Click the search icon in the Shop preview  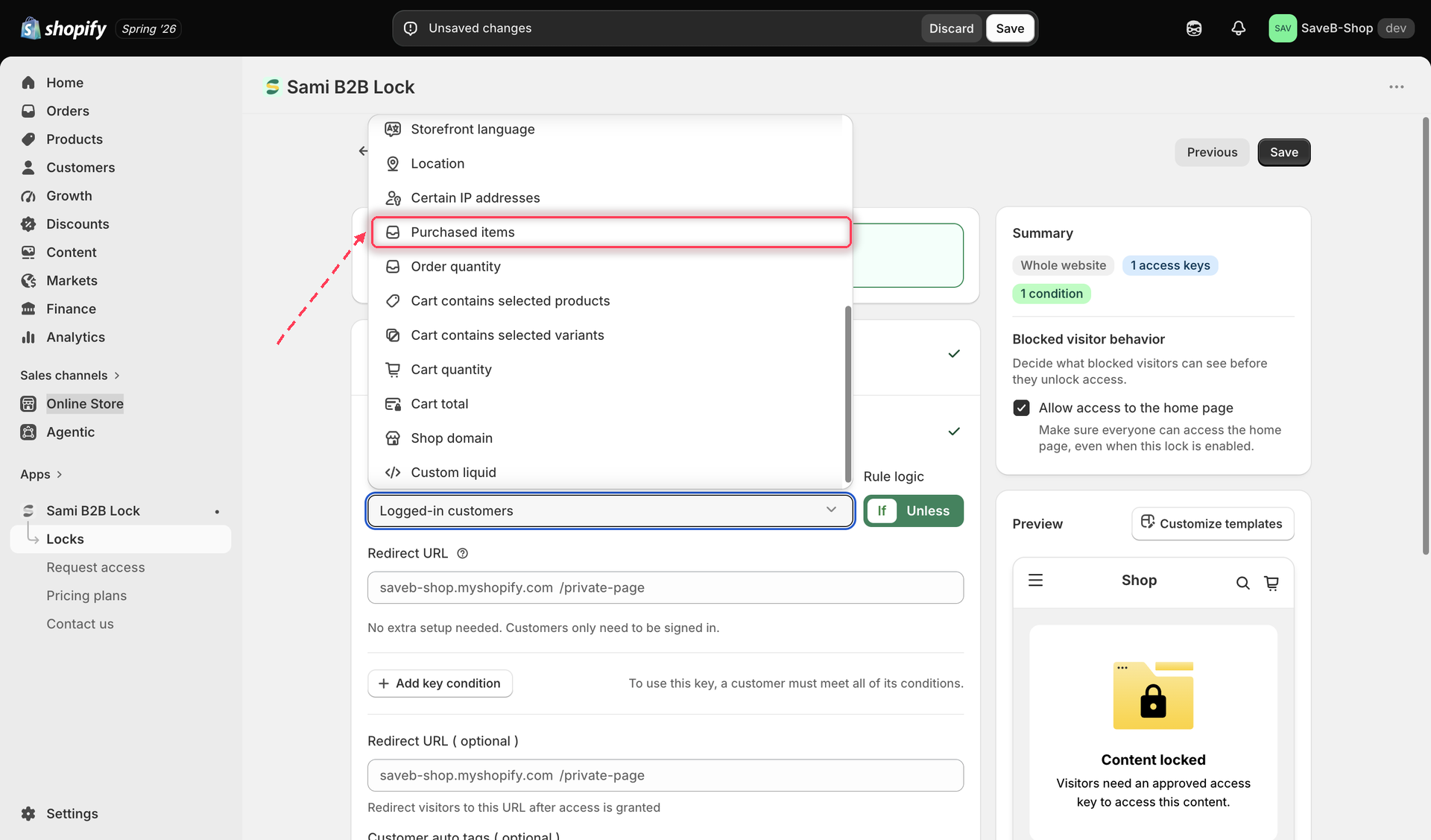1242,583
